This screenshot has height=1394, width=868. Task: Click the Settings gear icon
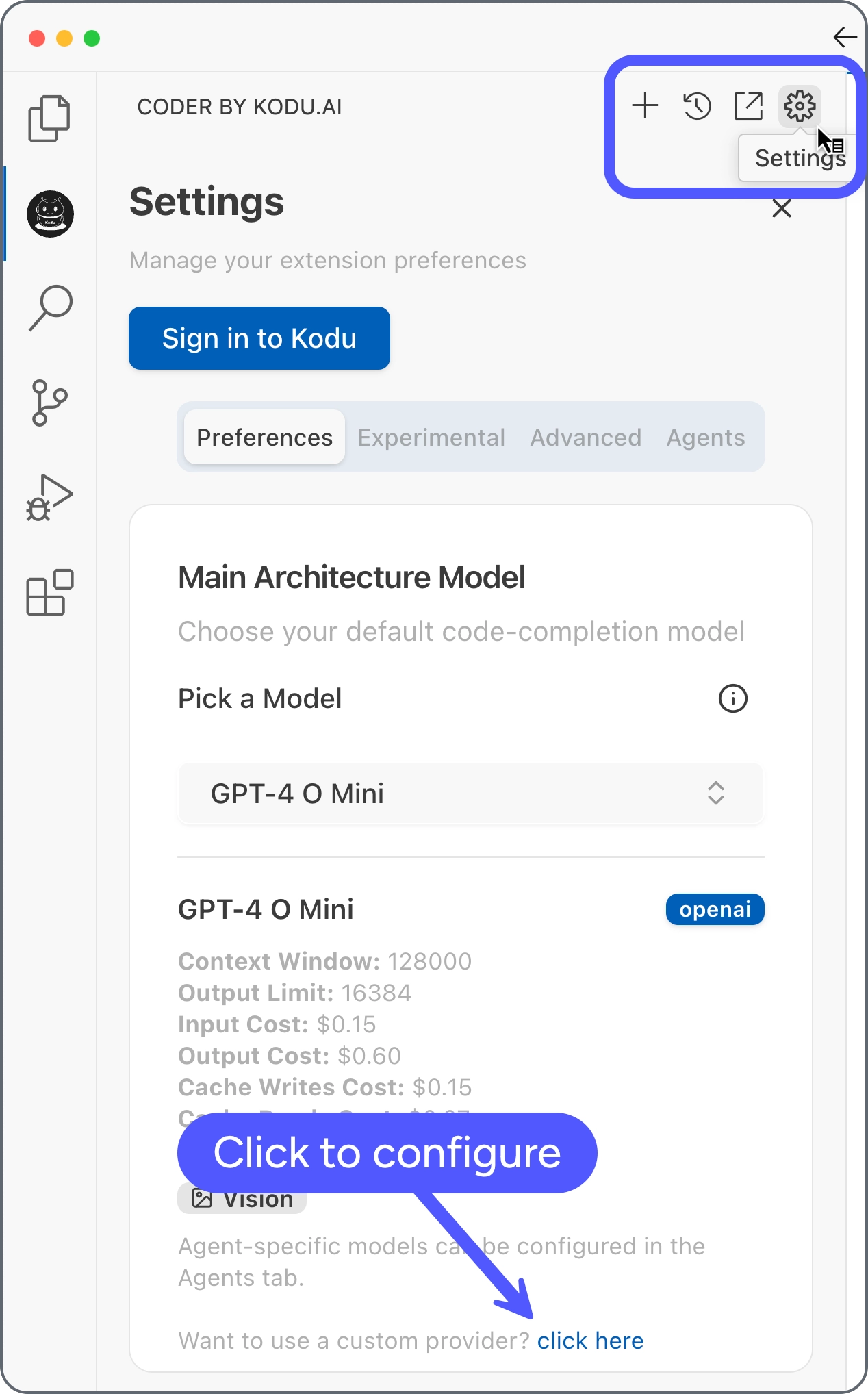[800, 106]
